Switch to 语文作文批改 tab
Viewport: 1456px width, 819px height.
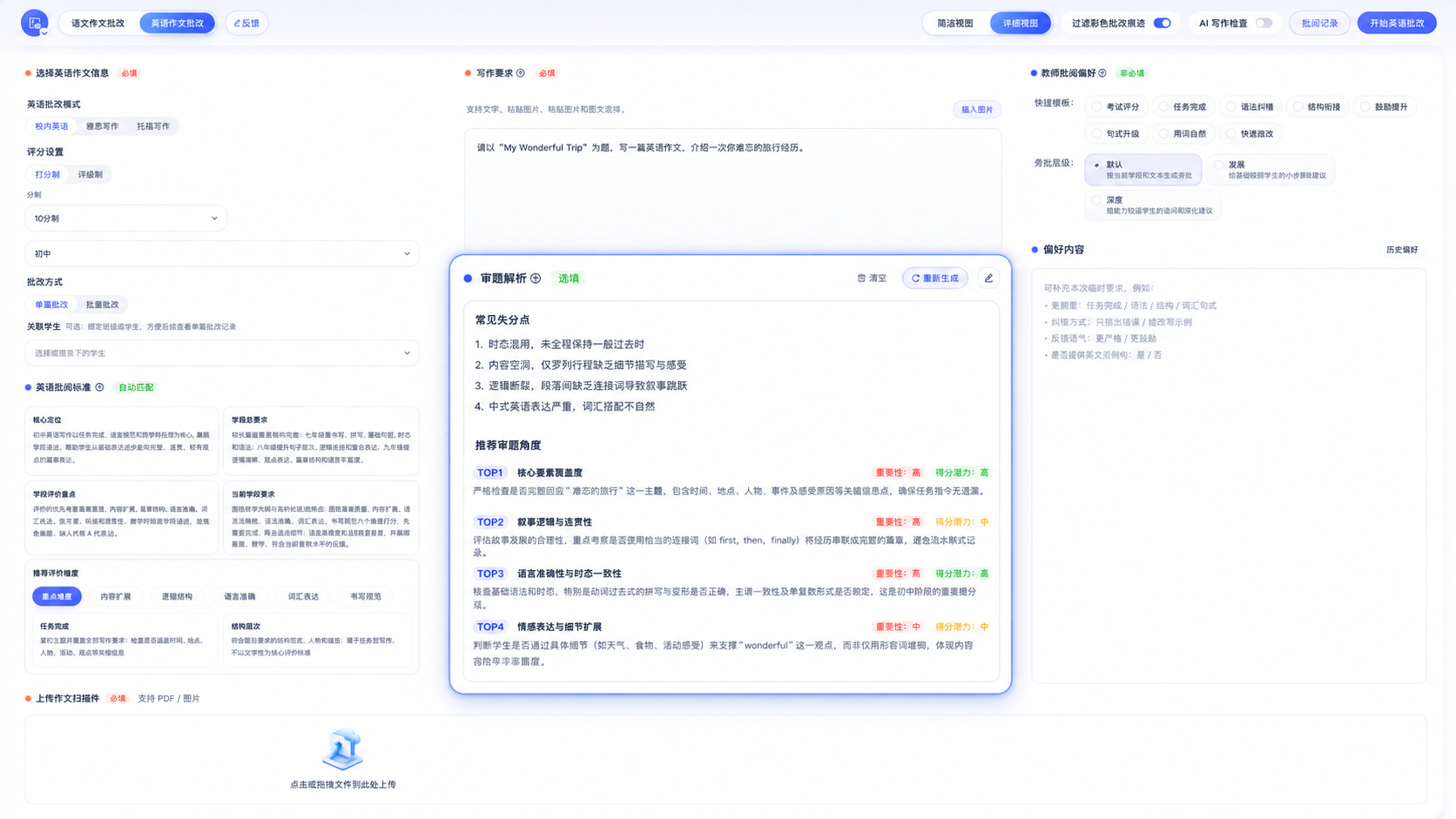point(98,23)
